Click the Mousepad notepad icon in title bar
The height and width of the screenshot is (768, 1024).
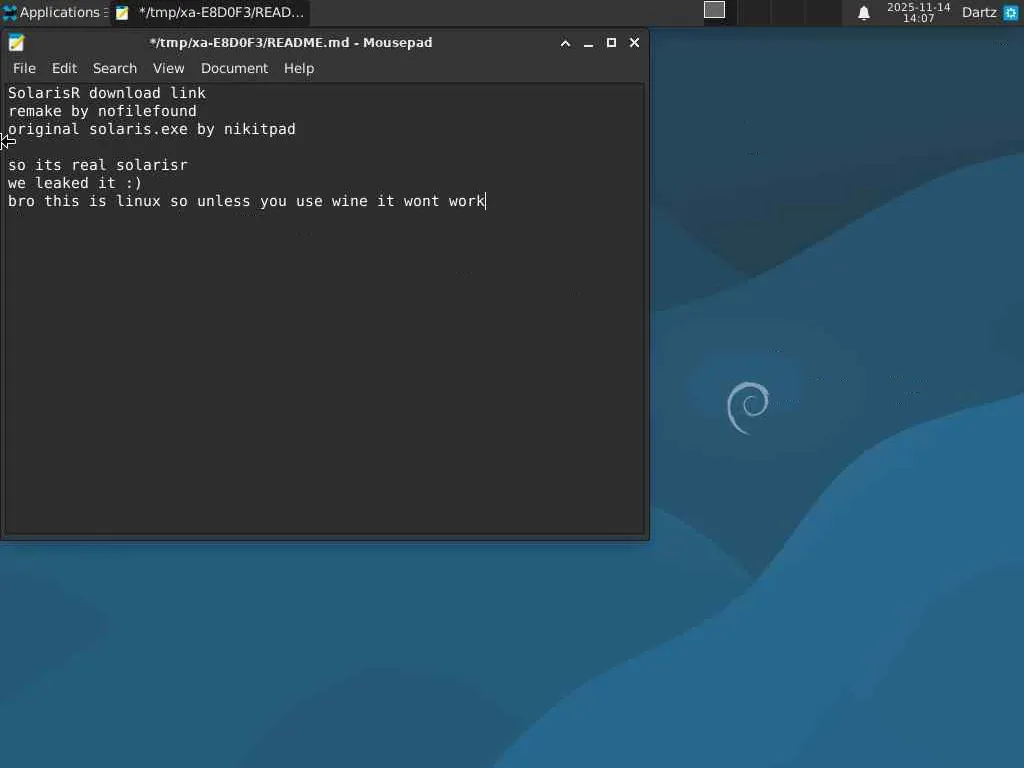click(16, 42)
